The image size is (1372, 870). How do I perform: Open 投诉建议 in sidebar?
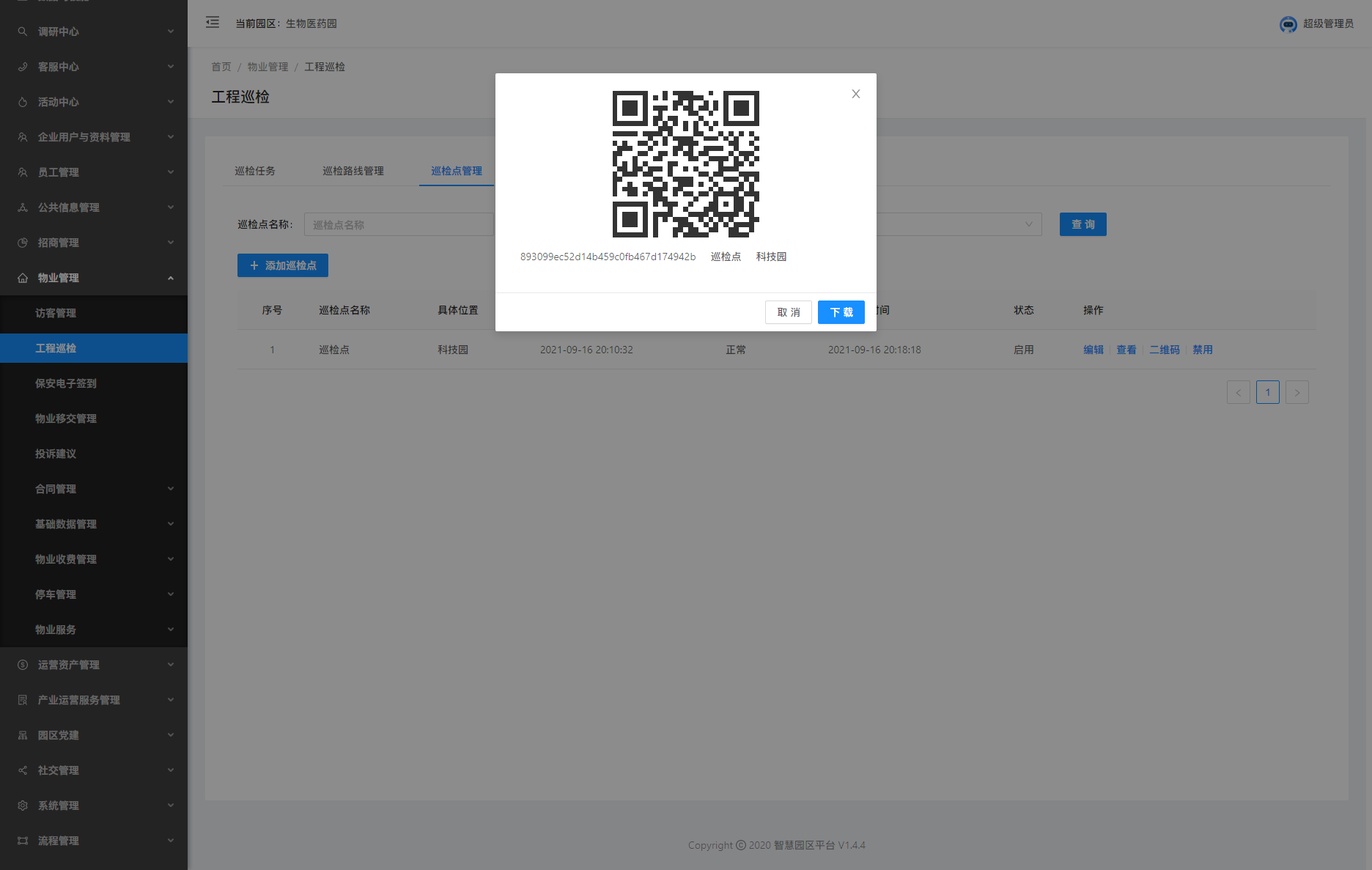coord(94,454)
